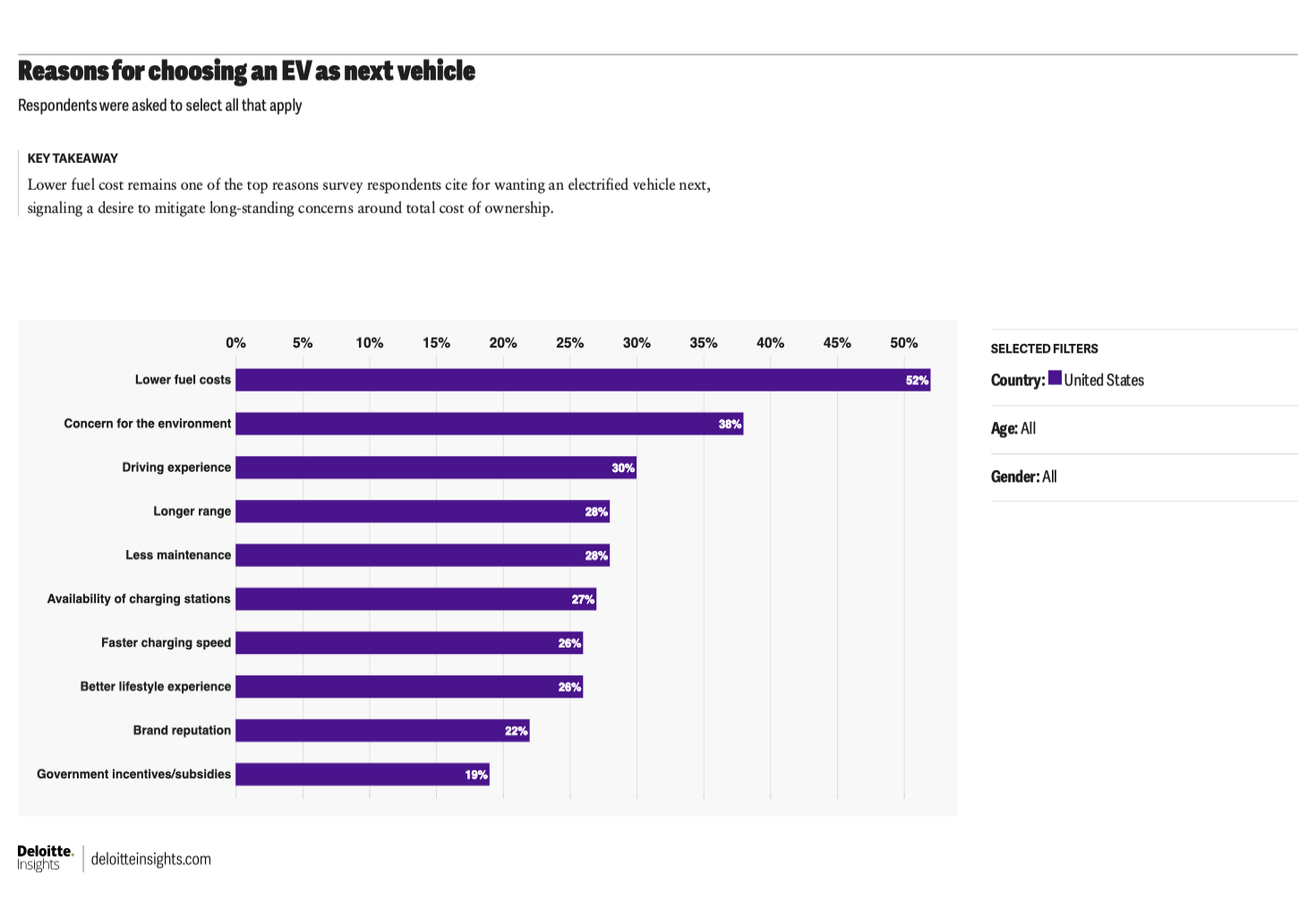Viewport: 1316px width, 919px height.
Task: Open the deloitteinsights.com link
Action: coord(151,859)
